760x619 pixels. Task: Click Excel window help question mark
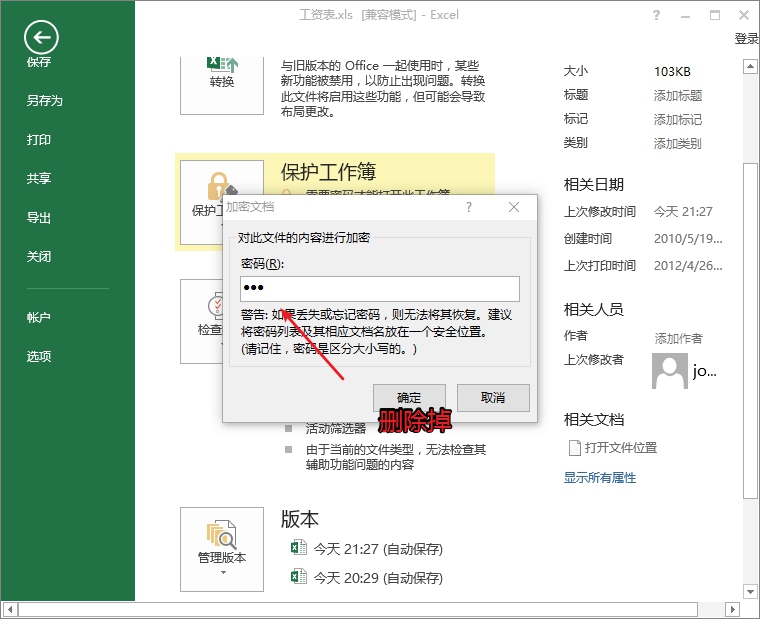pos(656,15)
